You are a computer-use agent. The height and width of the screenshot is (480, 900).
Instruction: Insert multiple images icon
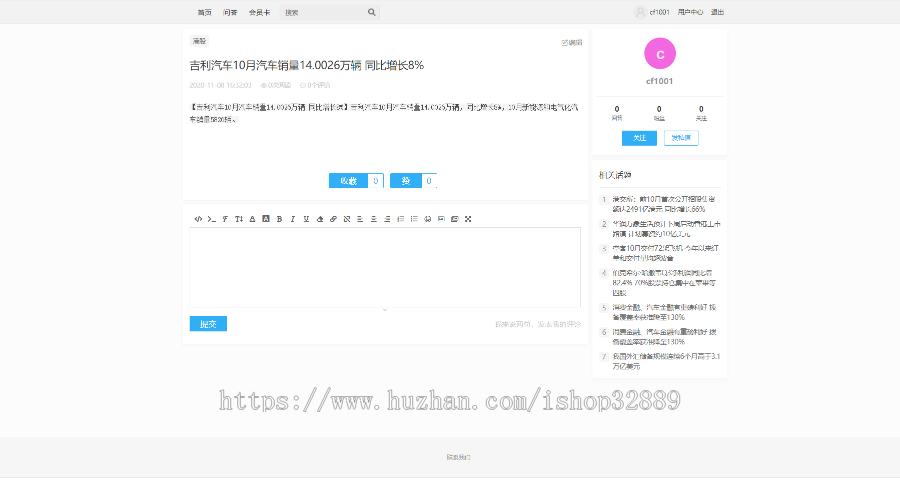point(455,219)
